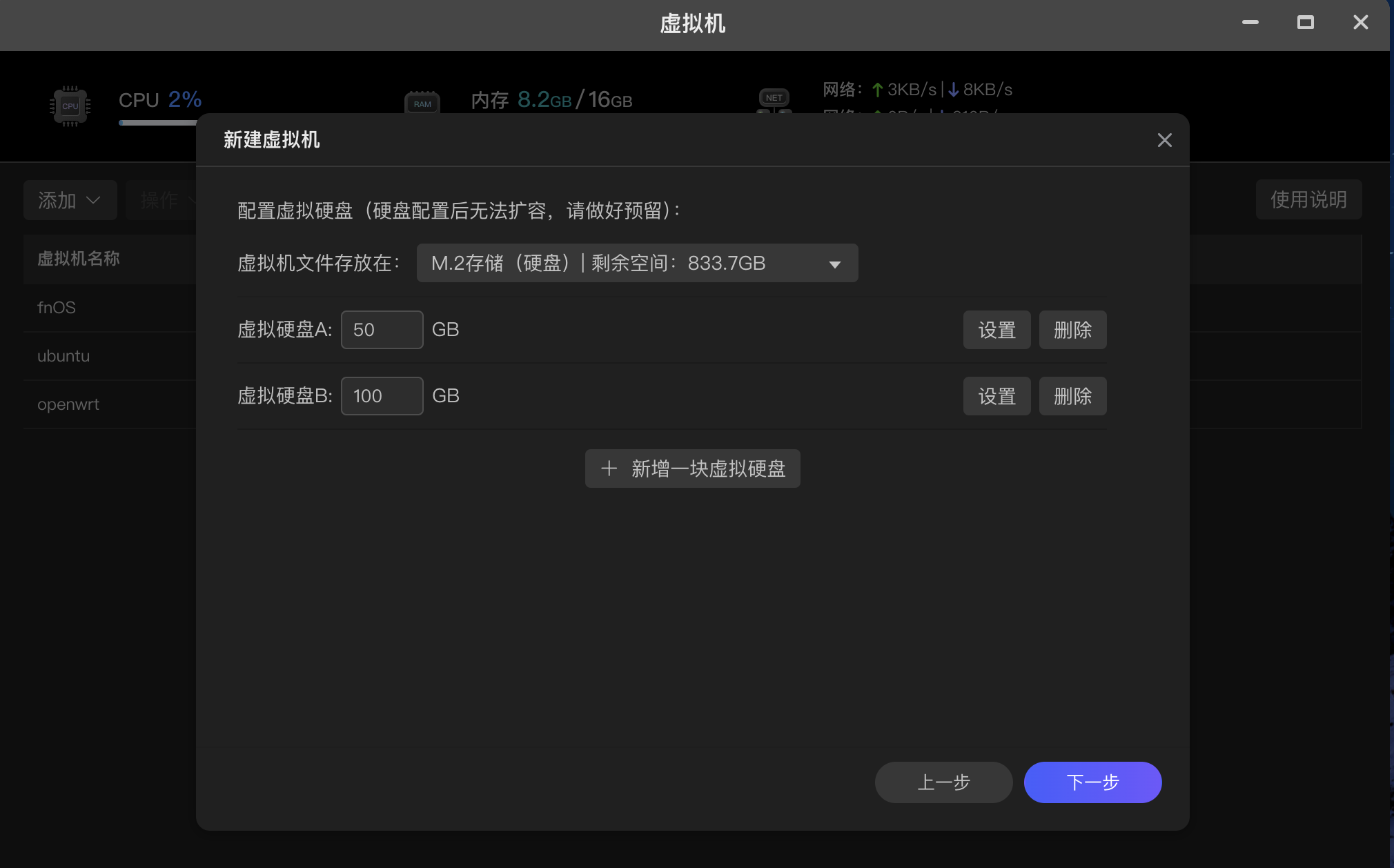This screenshot has height=868, width=1394.
Task: Expand the 添加 dropdown menu
Action: (70, 200)
